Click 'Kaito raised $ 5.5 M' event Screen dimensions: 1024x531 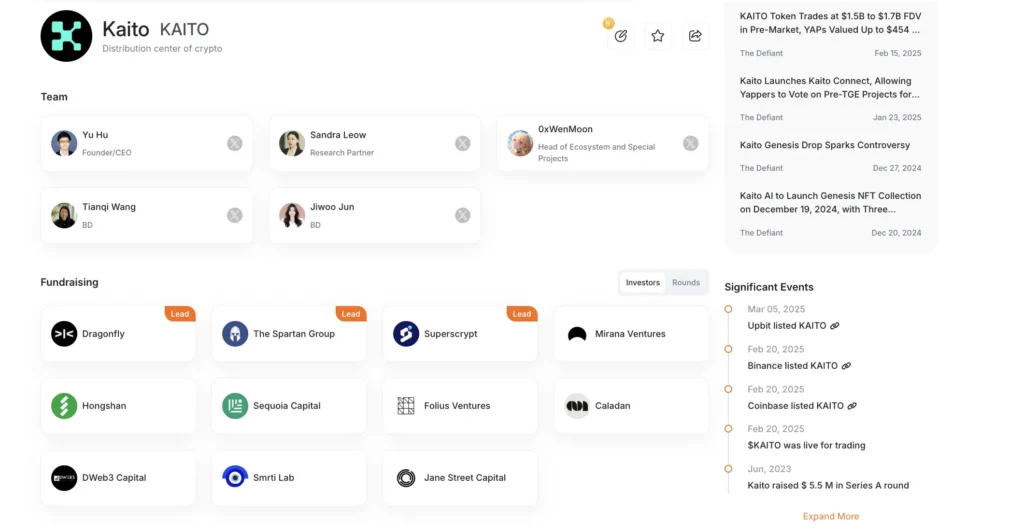point(828,485)
